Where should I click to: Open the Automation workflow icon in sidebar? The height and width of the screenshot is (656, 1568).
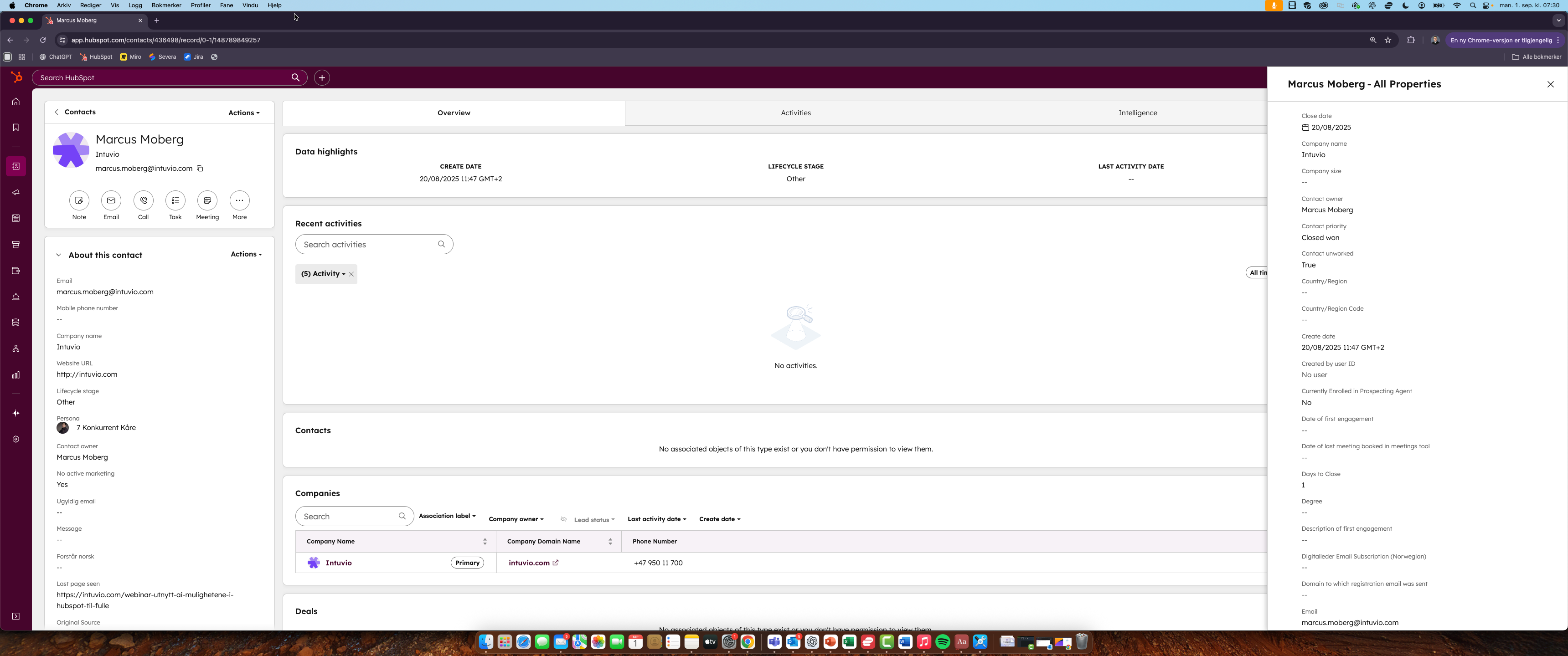pyautogui.click(x=16, y=348)
